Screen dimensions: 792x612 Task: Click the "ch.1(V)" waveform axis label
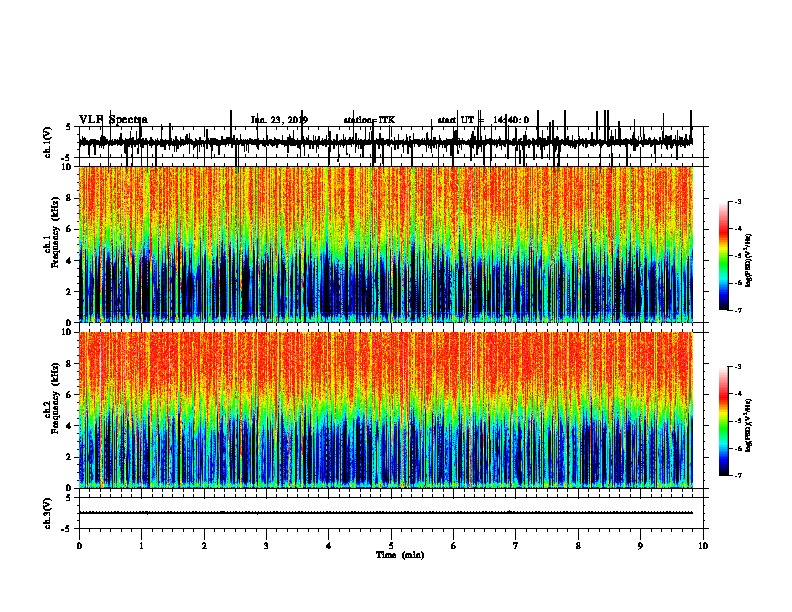tap(48, 142)
